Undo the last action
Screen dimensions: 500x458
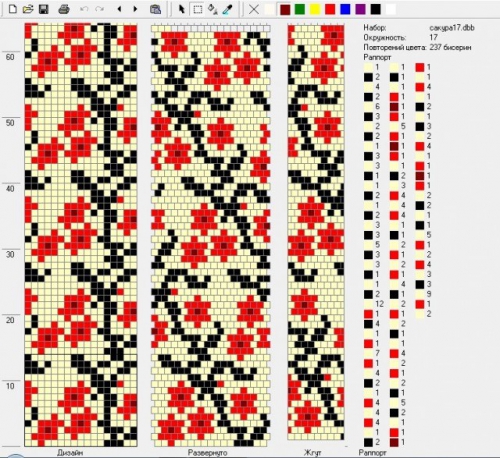point(84,9)
